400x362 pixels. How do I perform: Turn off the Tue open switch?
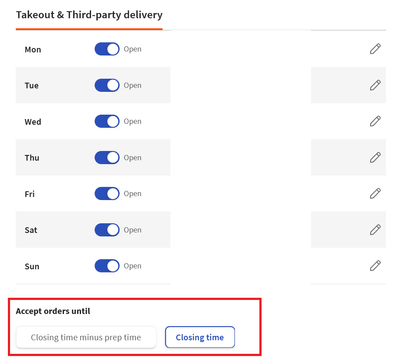pyautogui.click(x=107, y=85)
